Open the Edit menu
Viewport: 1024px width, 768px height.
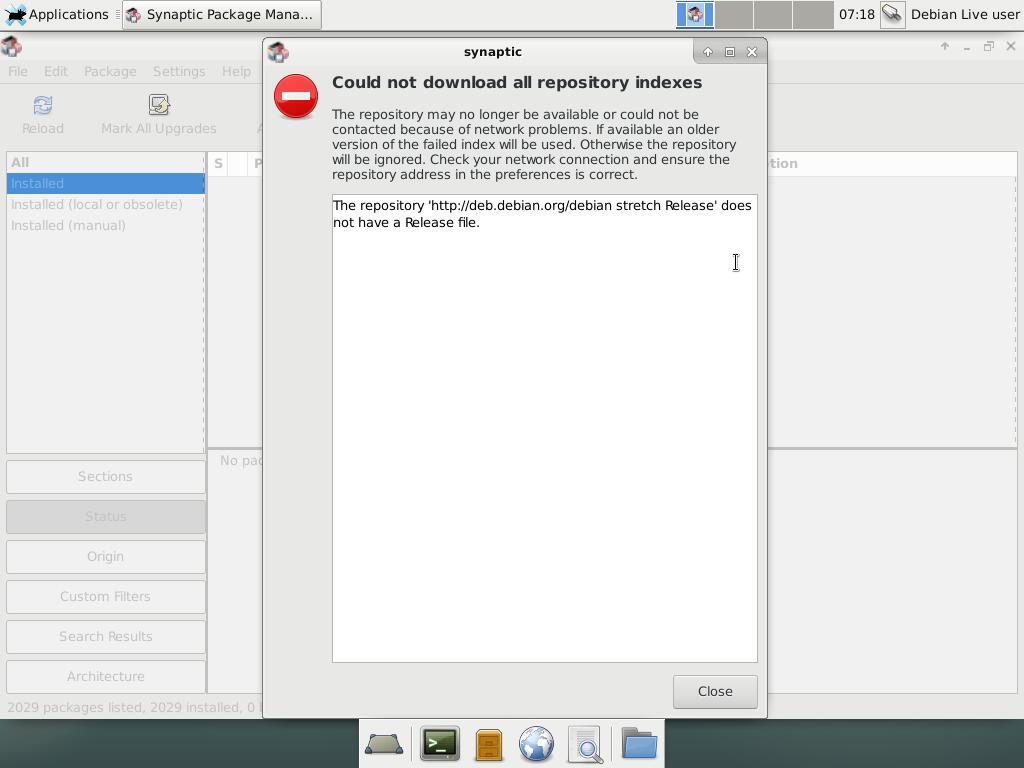point(56,71)
